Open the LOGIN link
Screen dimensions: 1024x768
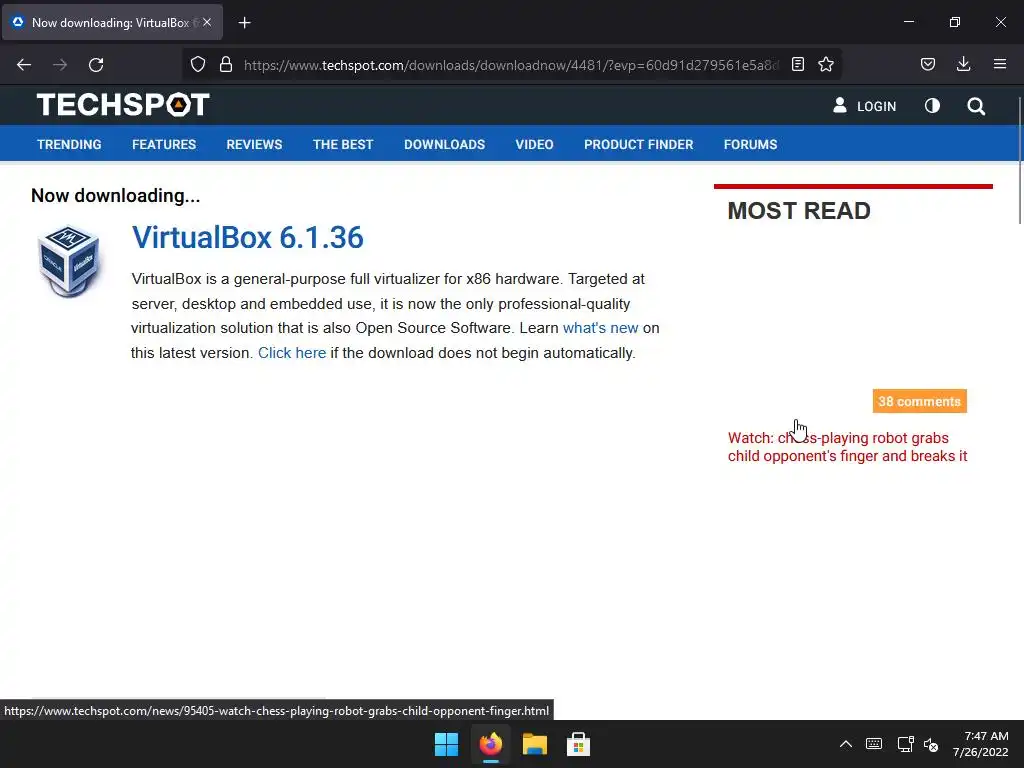[876, 106]
